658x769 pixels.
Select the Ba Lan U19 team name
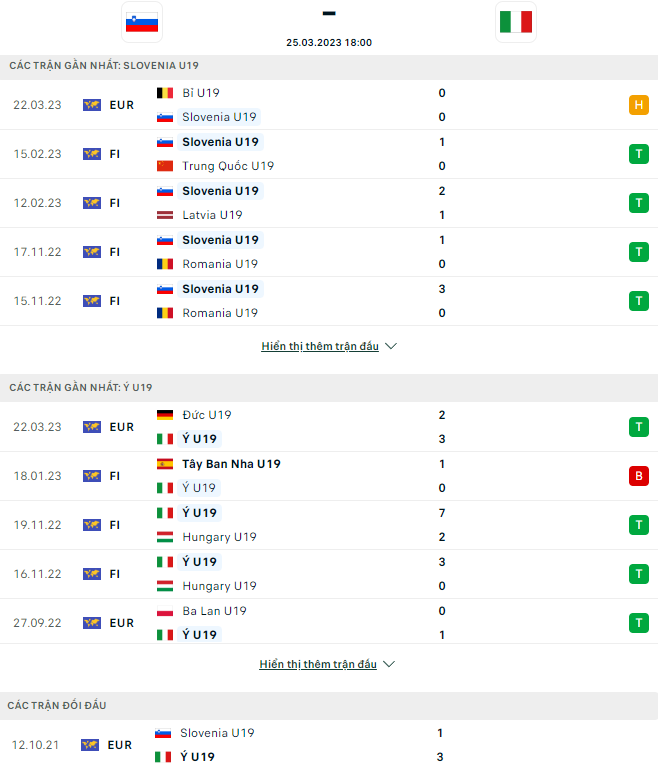pyautogui.click(x=214, y=611)
